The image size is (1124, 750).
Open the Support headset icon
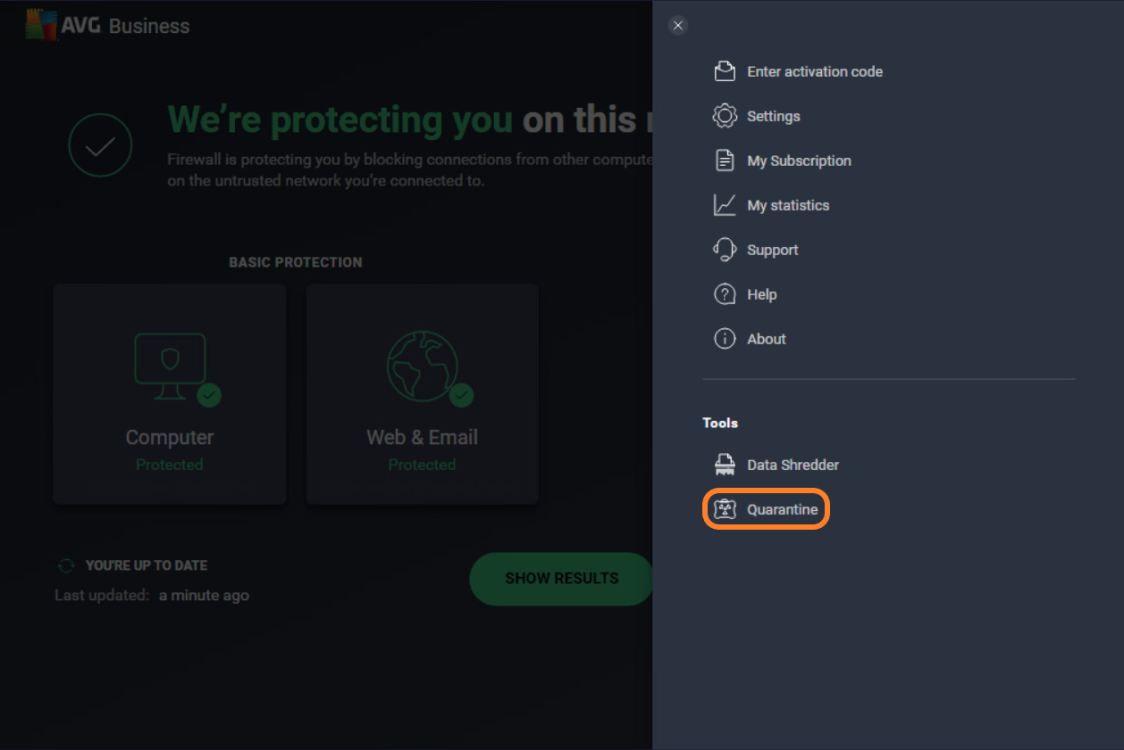click(x=724, y=249)
